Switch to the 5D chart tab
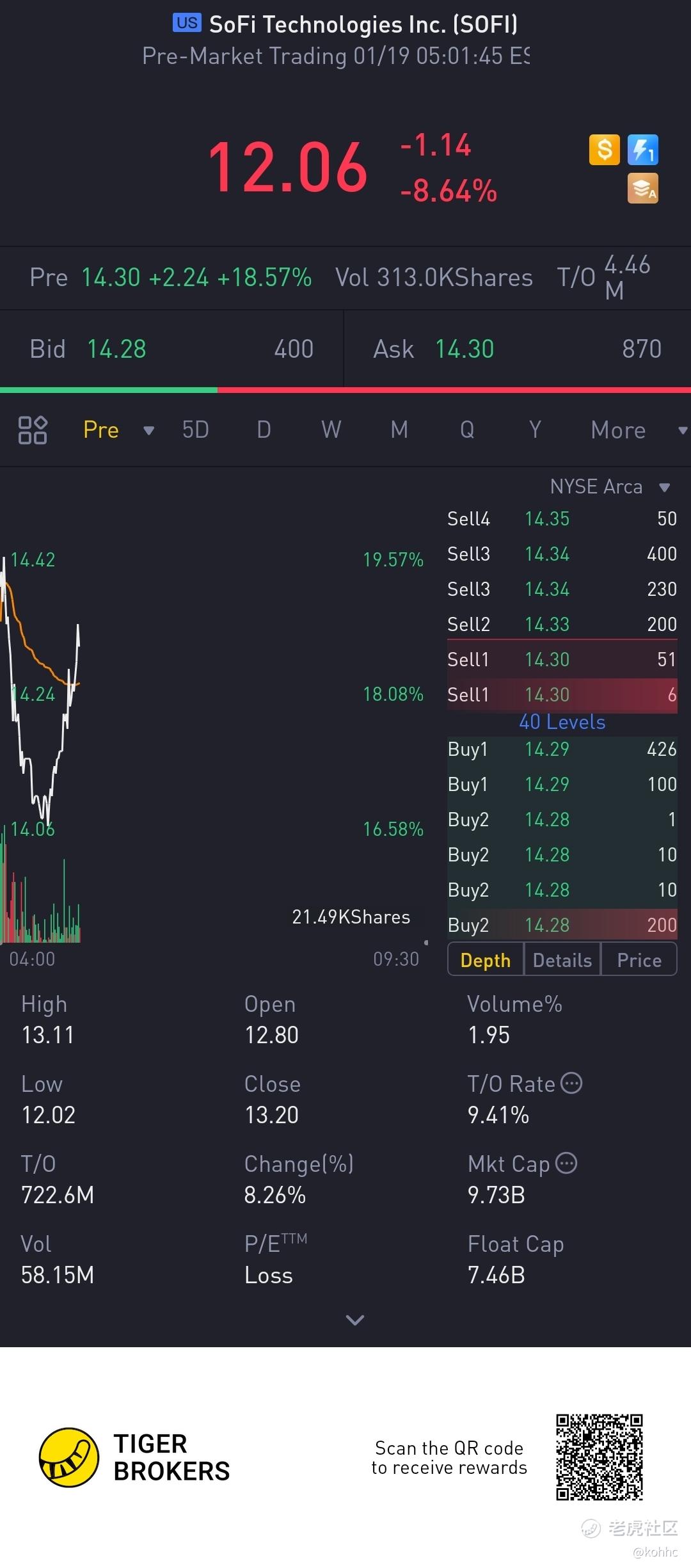691x1568 pixels. point(196,430)
